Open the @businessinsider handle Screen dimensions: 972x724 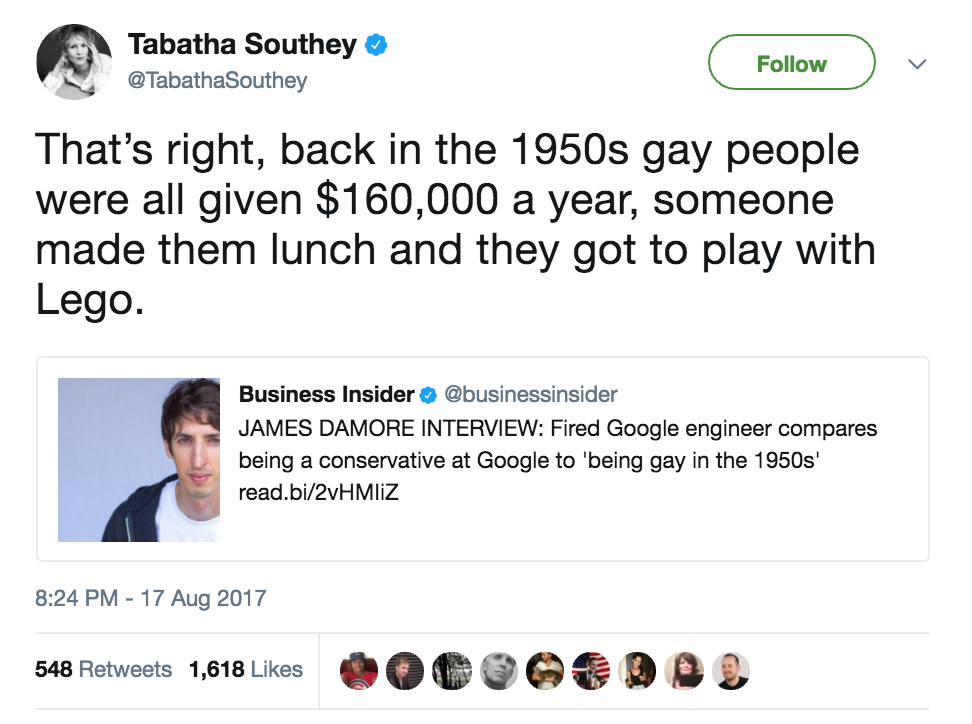click(x=530, y=394)
